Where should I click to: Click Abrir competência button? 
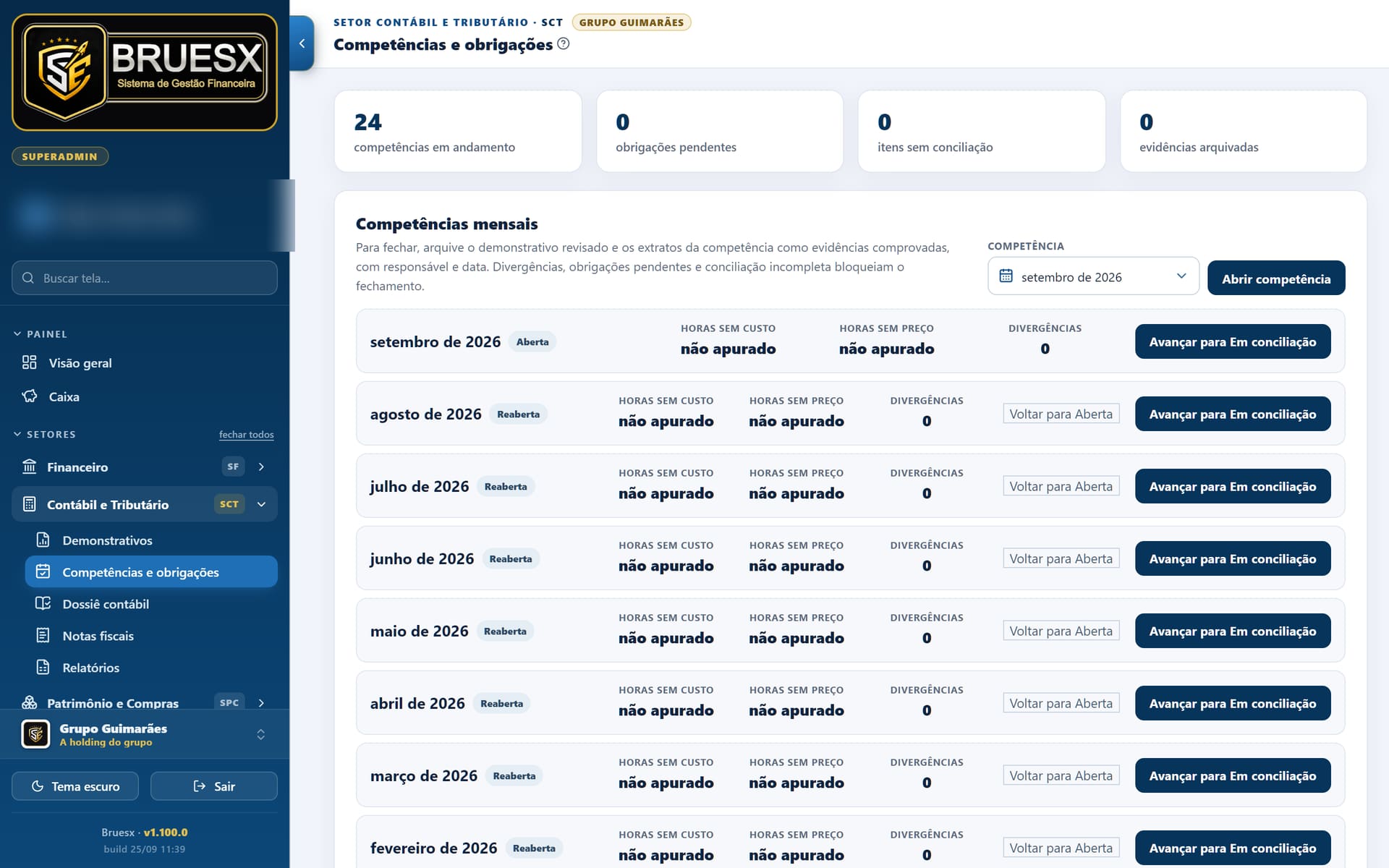pos(1276,278)
